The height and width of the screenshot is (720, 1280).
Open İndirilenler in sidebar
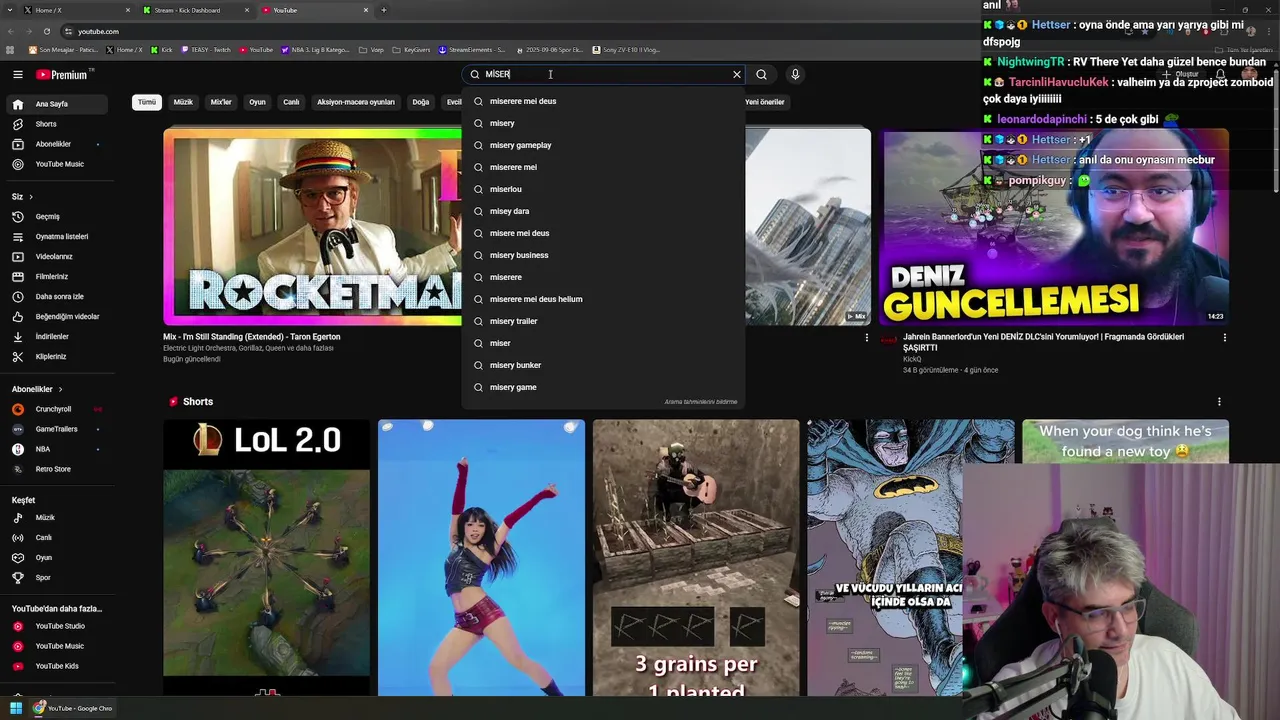pos(52,336)
